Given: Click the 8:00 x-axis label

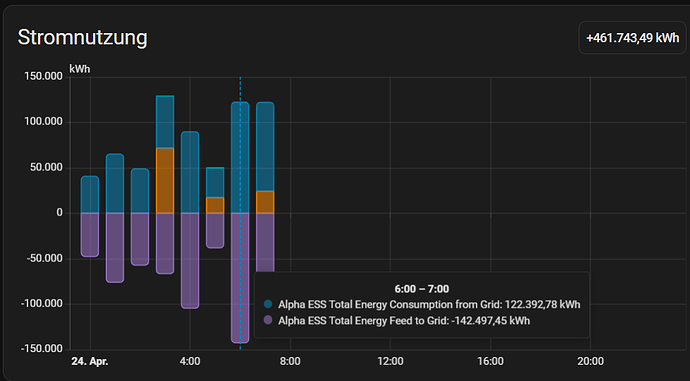Looking at the screenshot, I should coord(290,362).
